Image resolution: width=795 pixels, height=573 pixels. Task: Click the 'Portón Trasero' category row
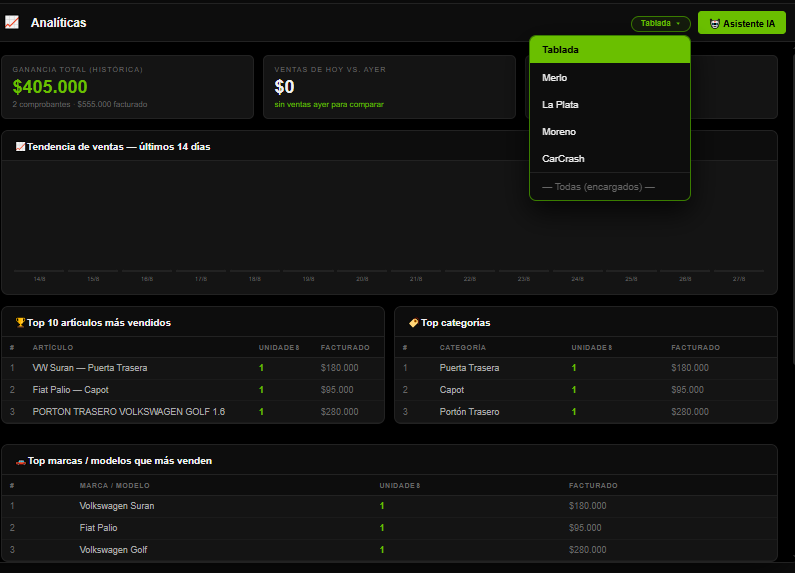586,412
